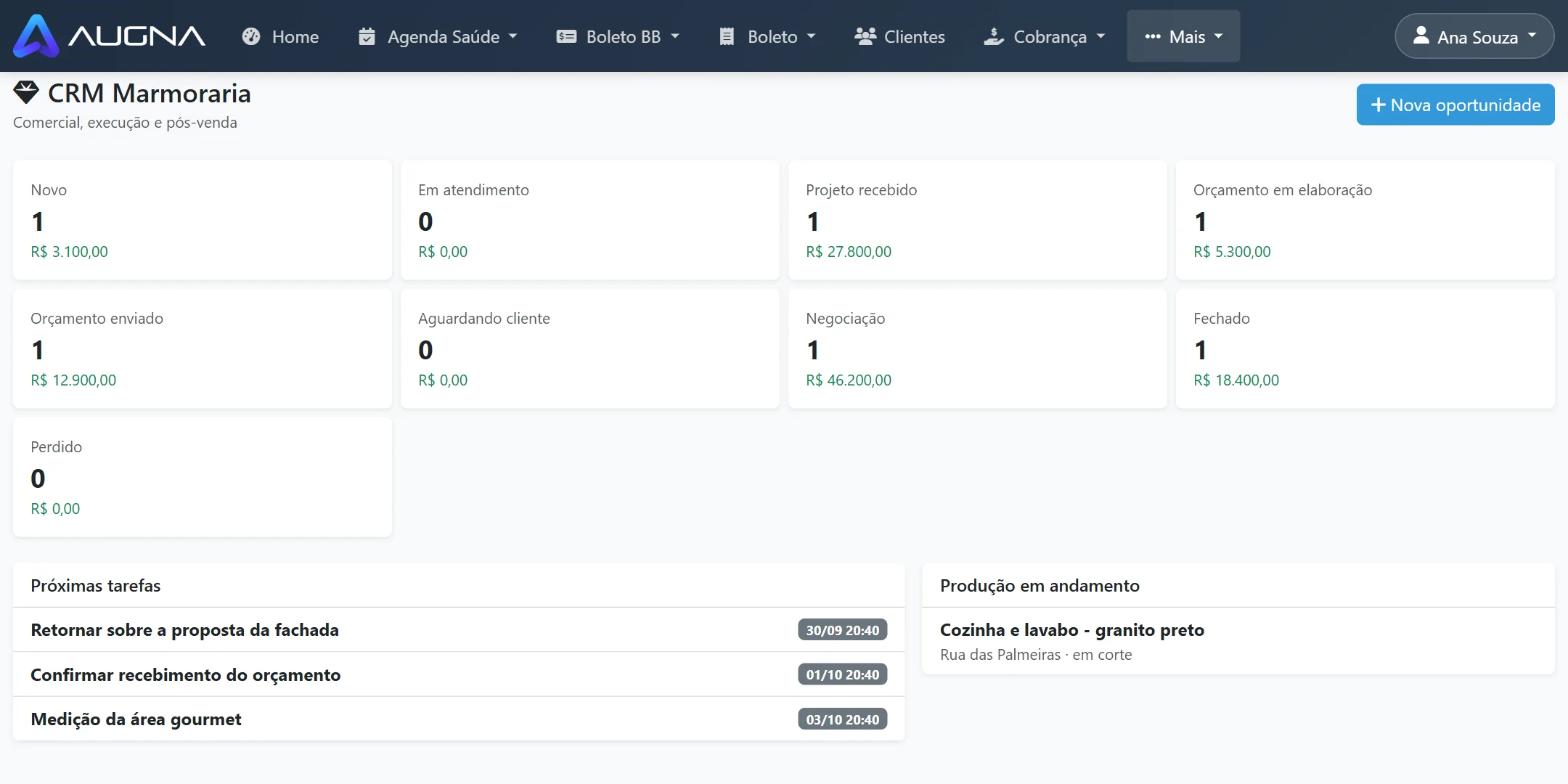1568x784 pixels.
Task: Click the 30/09 20:40 date badge
Action: pyautogui.click(x=842, y=630)
